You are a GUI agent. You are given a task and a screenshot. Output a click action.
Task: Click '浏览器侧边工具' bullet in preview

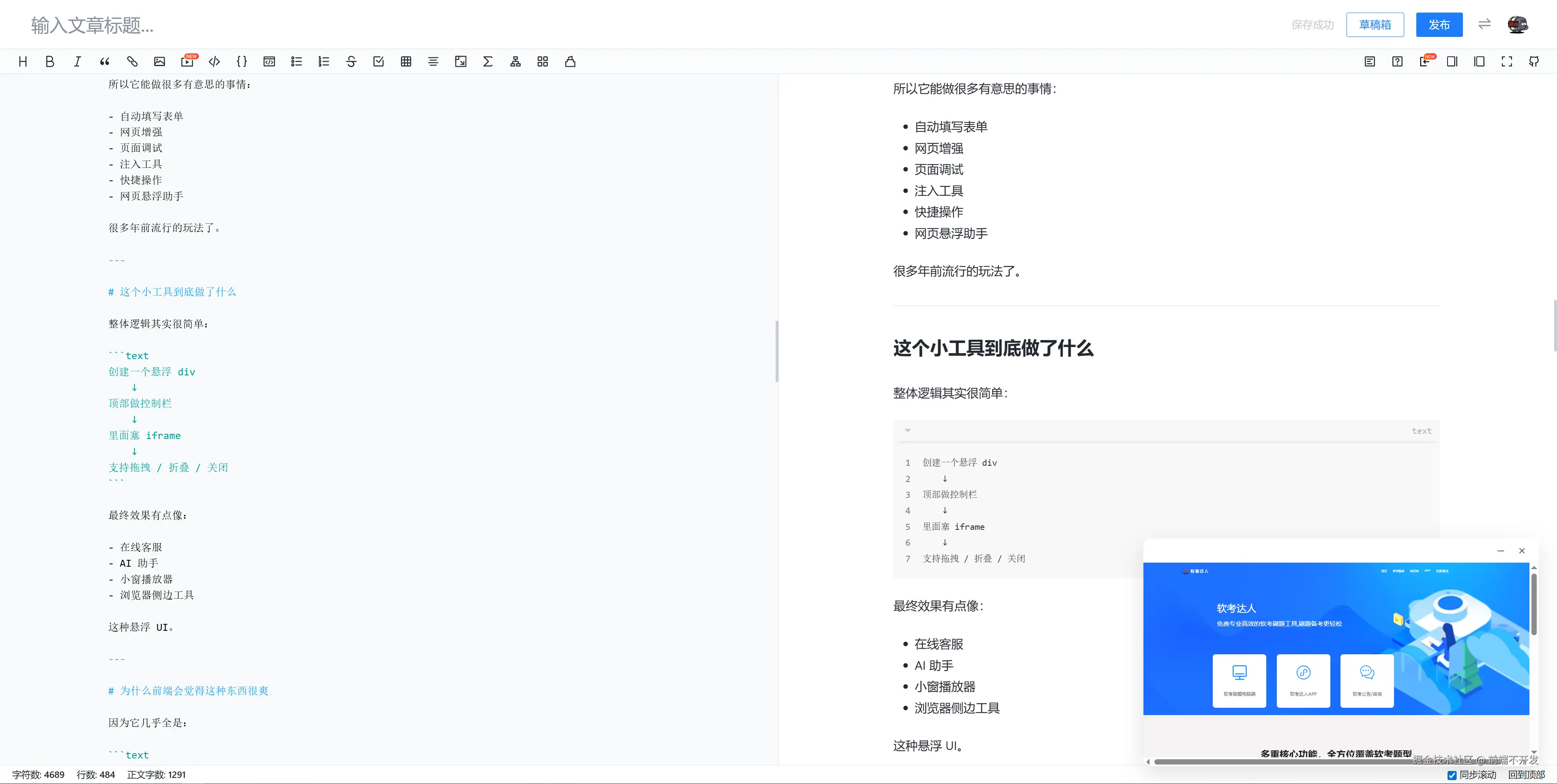coord(957,708)
